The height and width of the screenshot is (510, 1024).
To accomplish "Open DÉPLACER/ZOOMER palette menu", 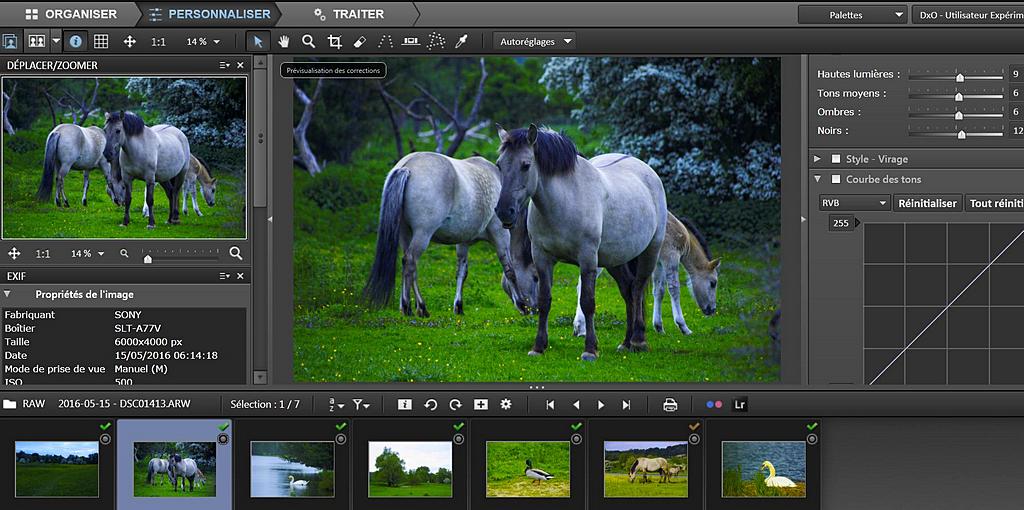I will click(225, 65).
